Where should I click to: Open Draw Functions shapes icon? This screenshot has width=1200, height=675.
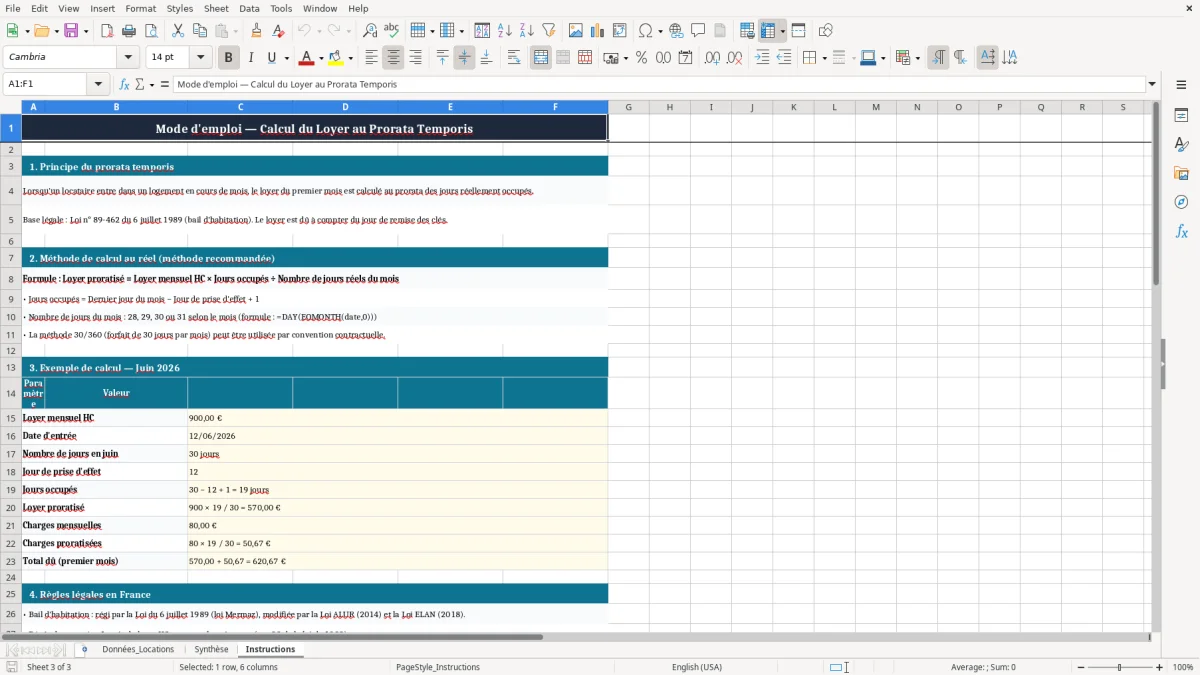click(x=825, y=31)
